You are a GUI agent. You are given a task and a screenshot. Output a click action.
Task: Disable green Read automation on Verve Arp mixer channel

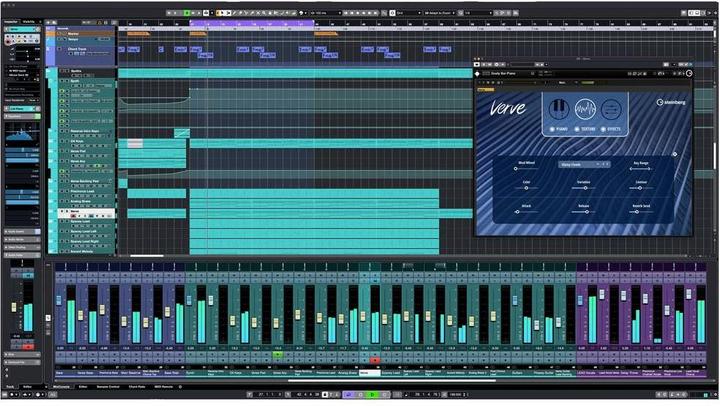(x=277, y=355)
